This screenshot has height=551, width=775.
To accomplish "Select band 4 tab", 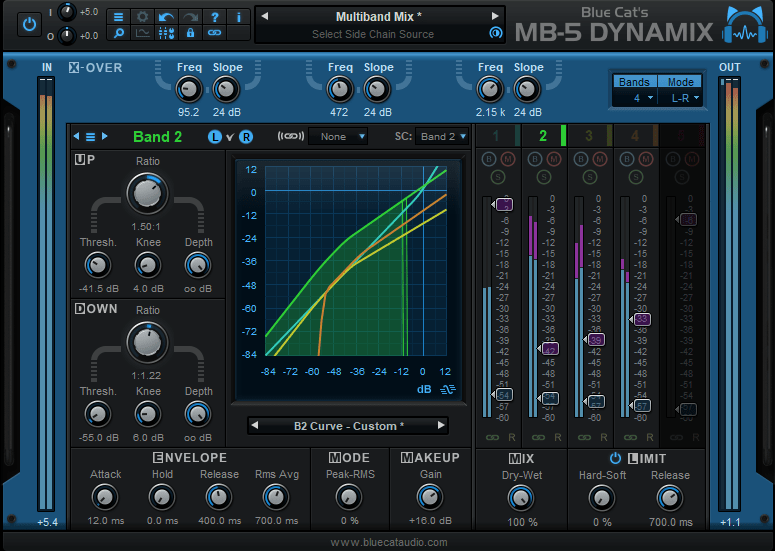I will 635,136.
